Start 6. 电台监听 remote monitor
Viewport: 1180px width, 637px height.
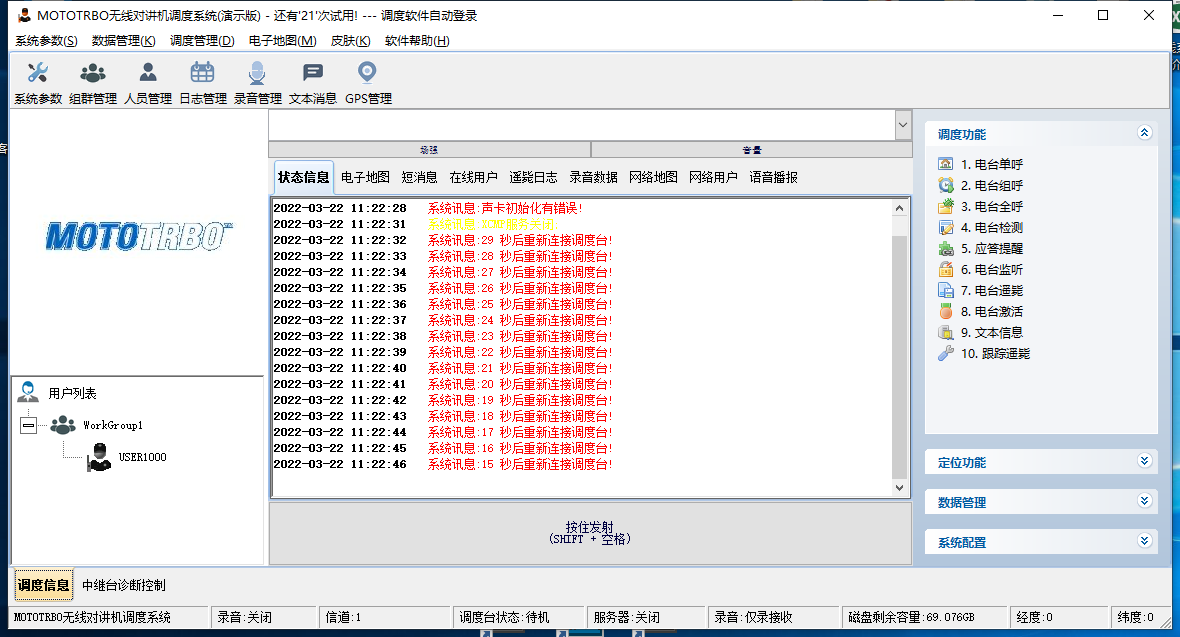tap(981, 270)
